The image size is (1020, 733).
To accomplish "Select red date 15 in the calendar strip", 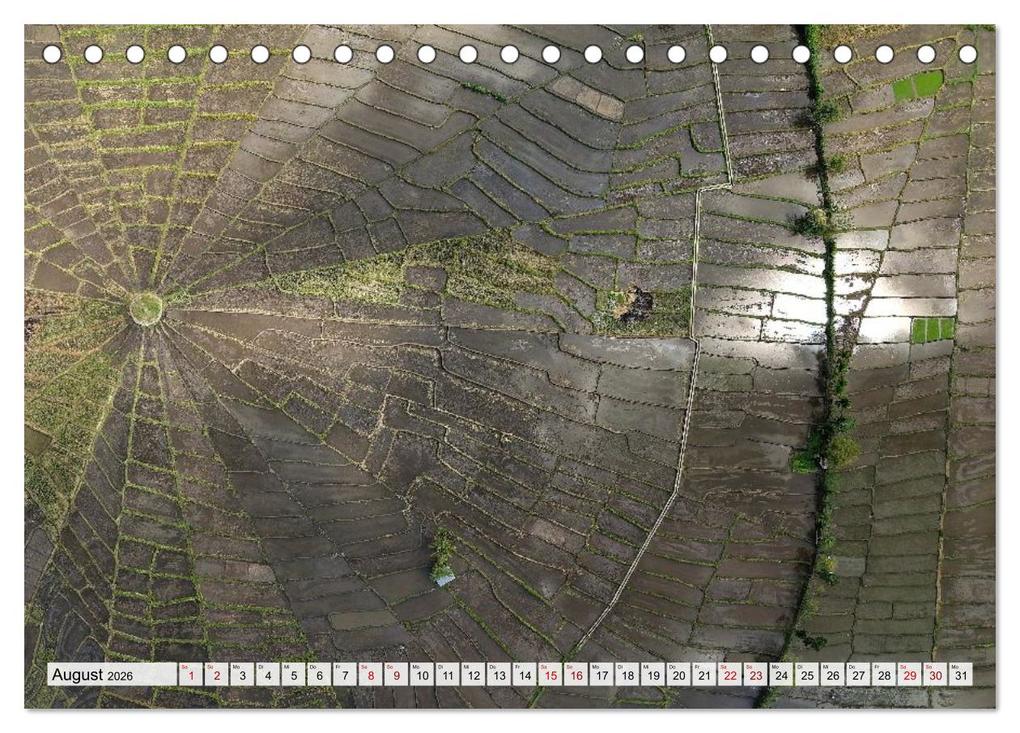I will (x=550, y=675).
